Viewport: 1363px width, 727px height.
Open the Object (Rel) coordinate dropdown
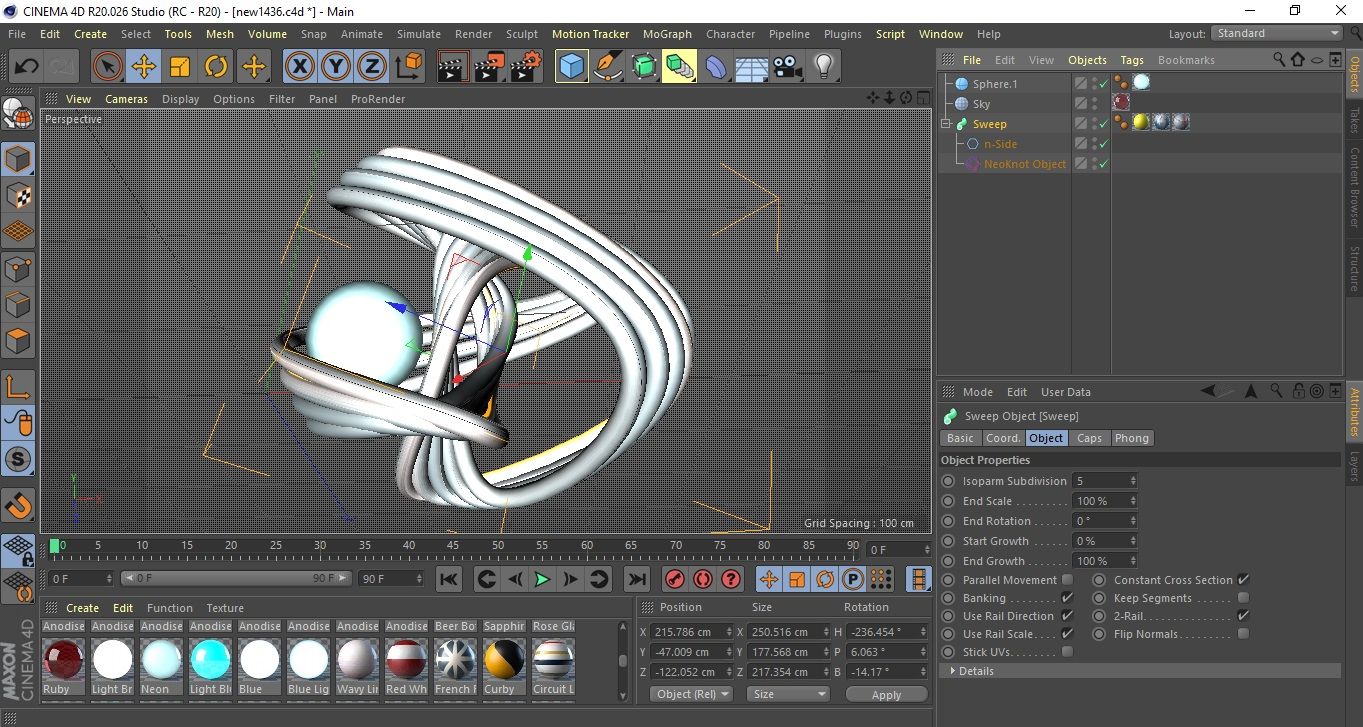(691, 694)
